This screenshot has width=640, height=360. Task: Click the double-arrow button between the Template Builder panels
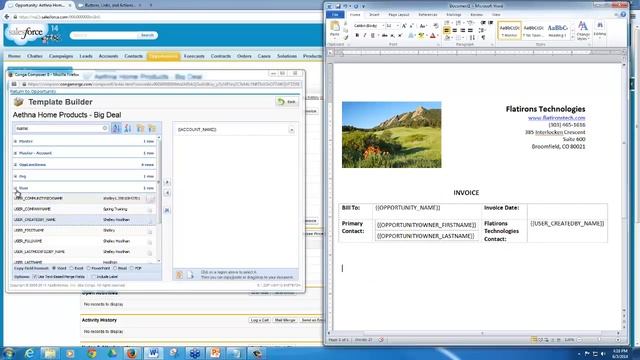click(x=167, y=210)
